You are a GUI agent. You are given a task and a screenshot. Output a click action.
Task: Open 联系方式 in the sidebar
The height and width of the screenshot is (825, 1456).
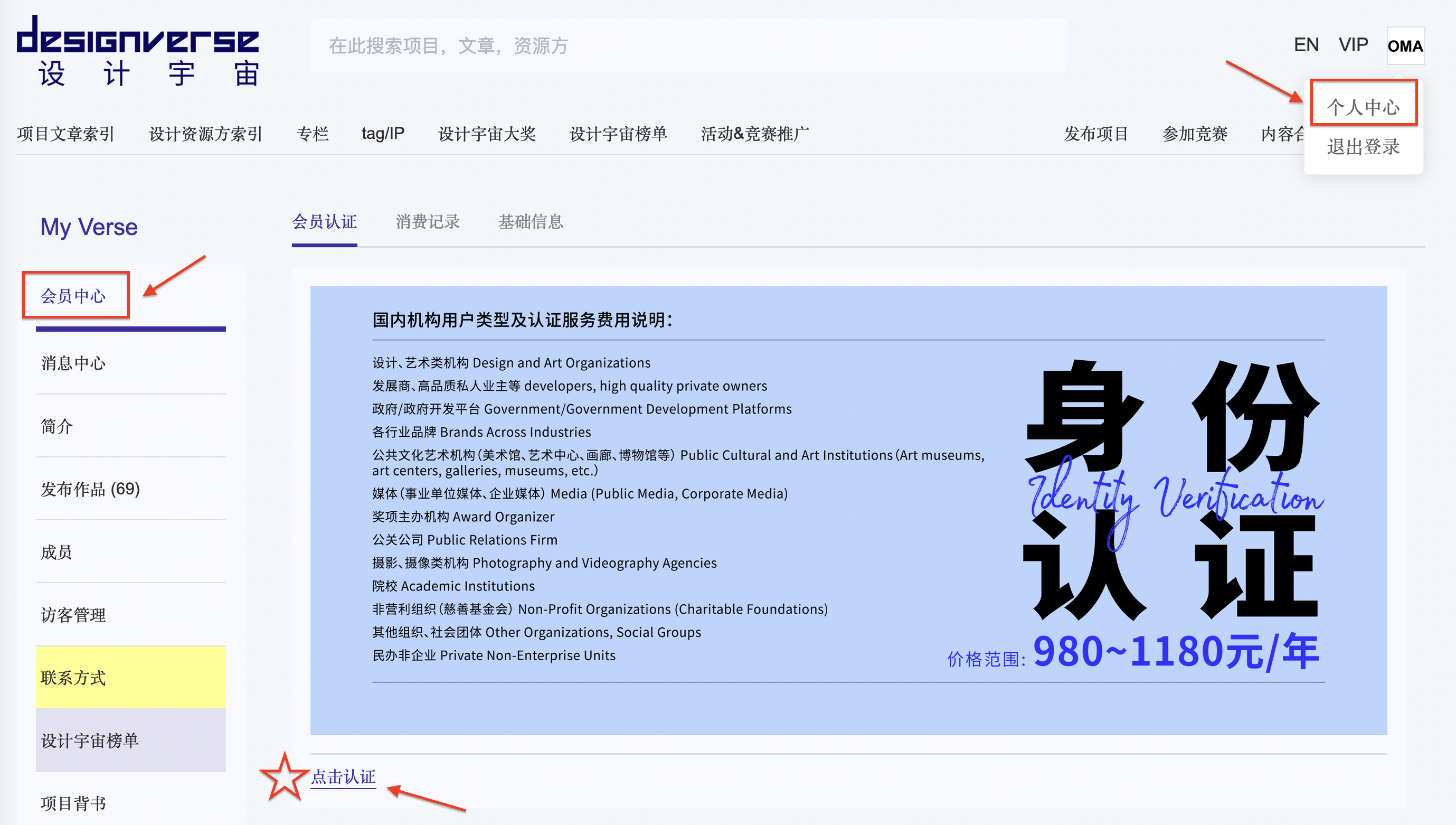click(72, 678)
